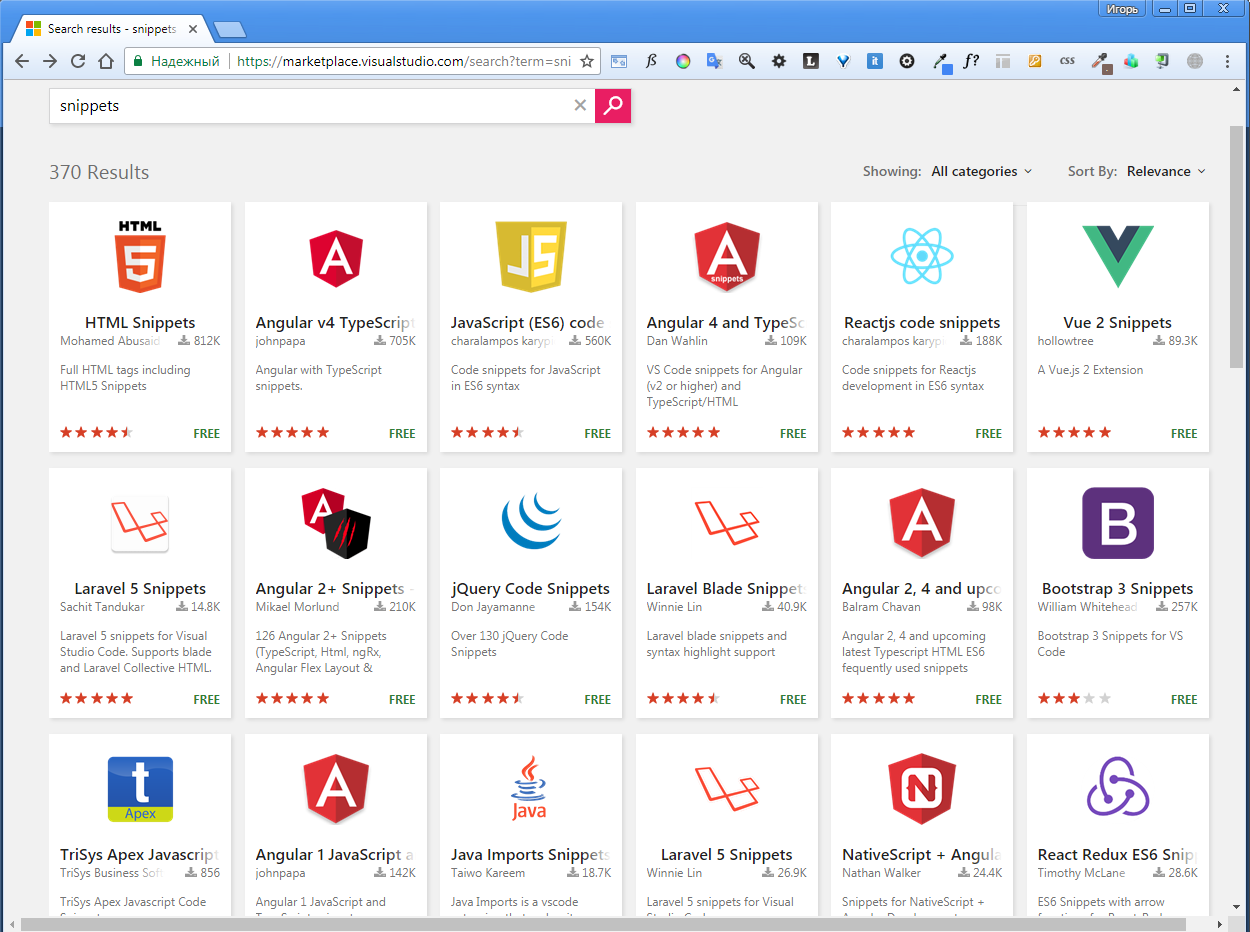Screen dimensions: 1250x932
Task: Click the vertical page scrollbar thumb
Action: [1237, 245]
